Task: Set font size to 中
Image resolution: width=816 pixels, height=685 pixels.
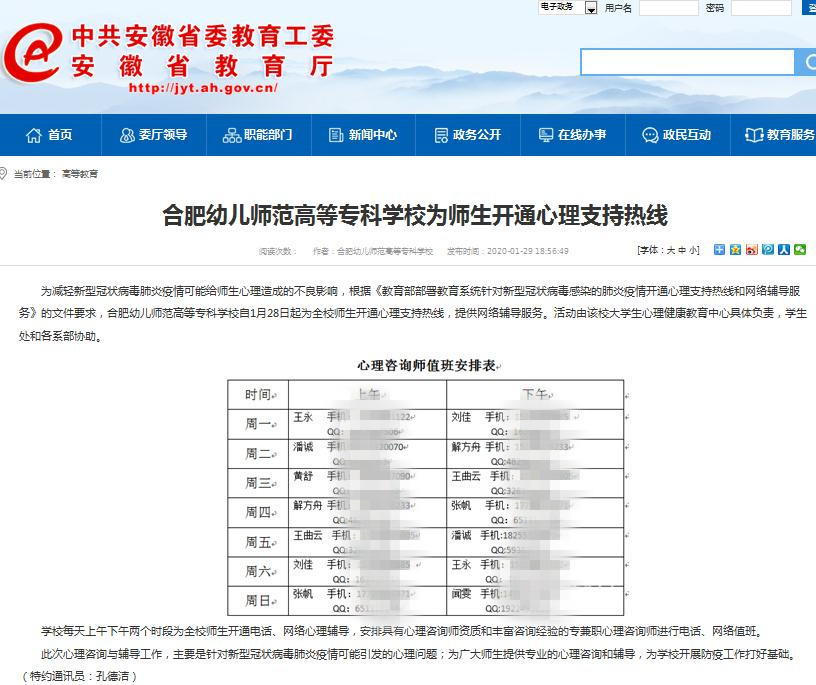Action: click(x=682, y=250)
